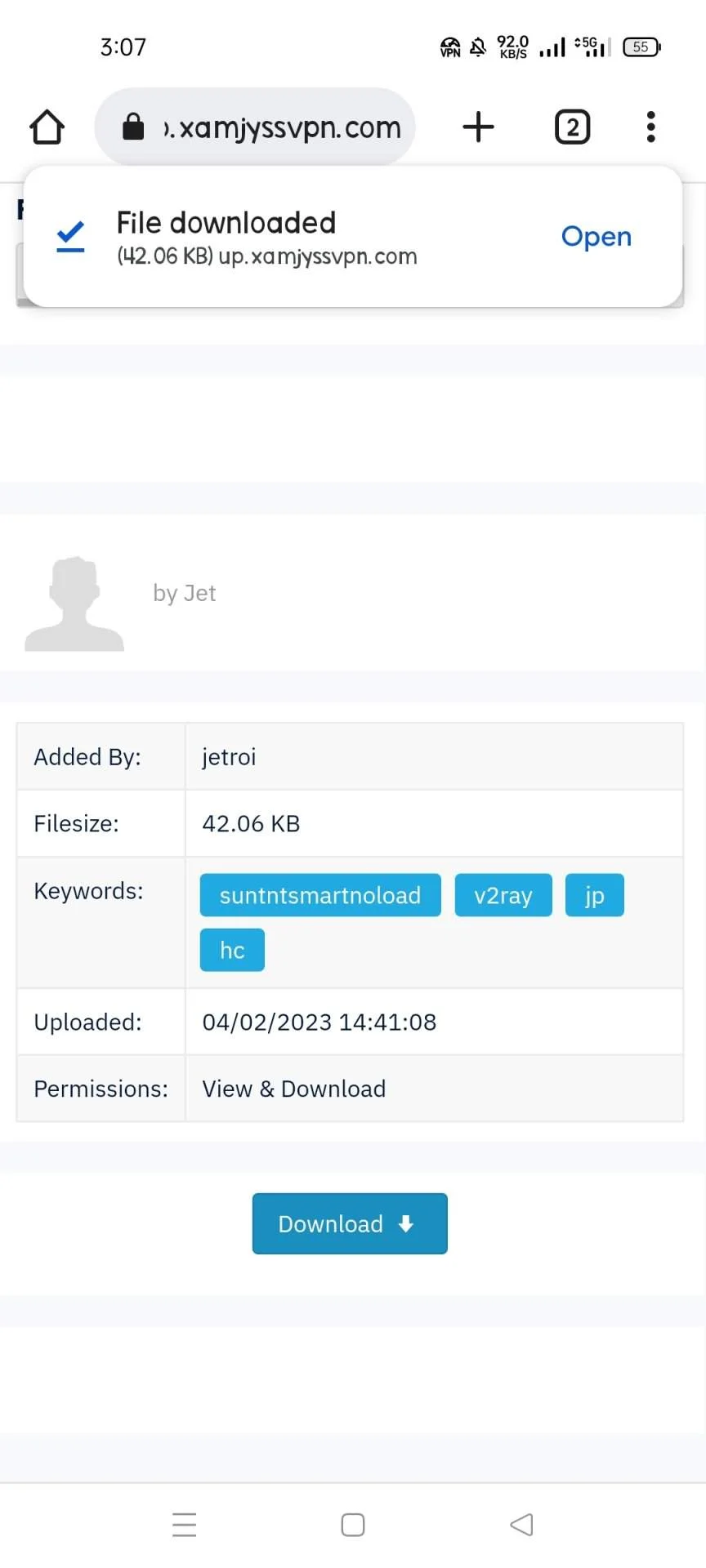This screenshot has height=1568, width=706.
Task: Tap the 42.06 KB filesize value
Action: (251, 823)
